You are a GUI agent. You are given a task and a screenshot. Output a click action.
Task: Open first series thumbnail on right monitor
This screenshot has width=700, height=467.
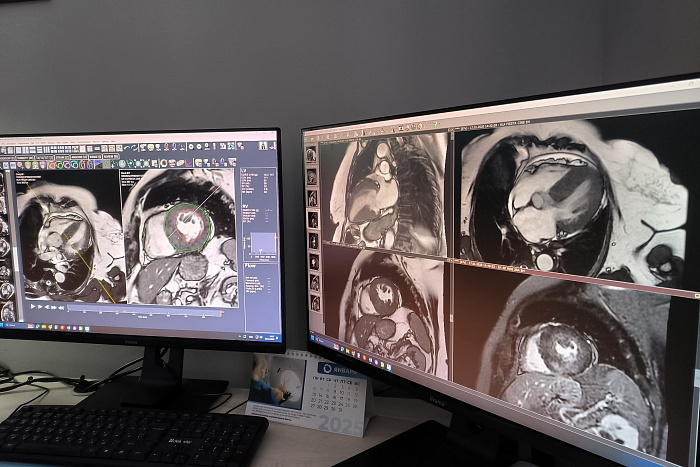311,155
